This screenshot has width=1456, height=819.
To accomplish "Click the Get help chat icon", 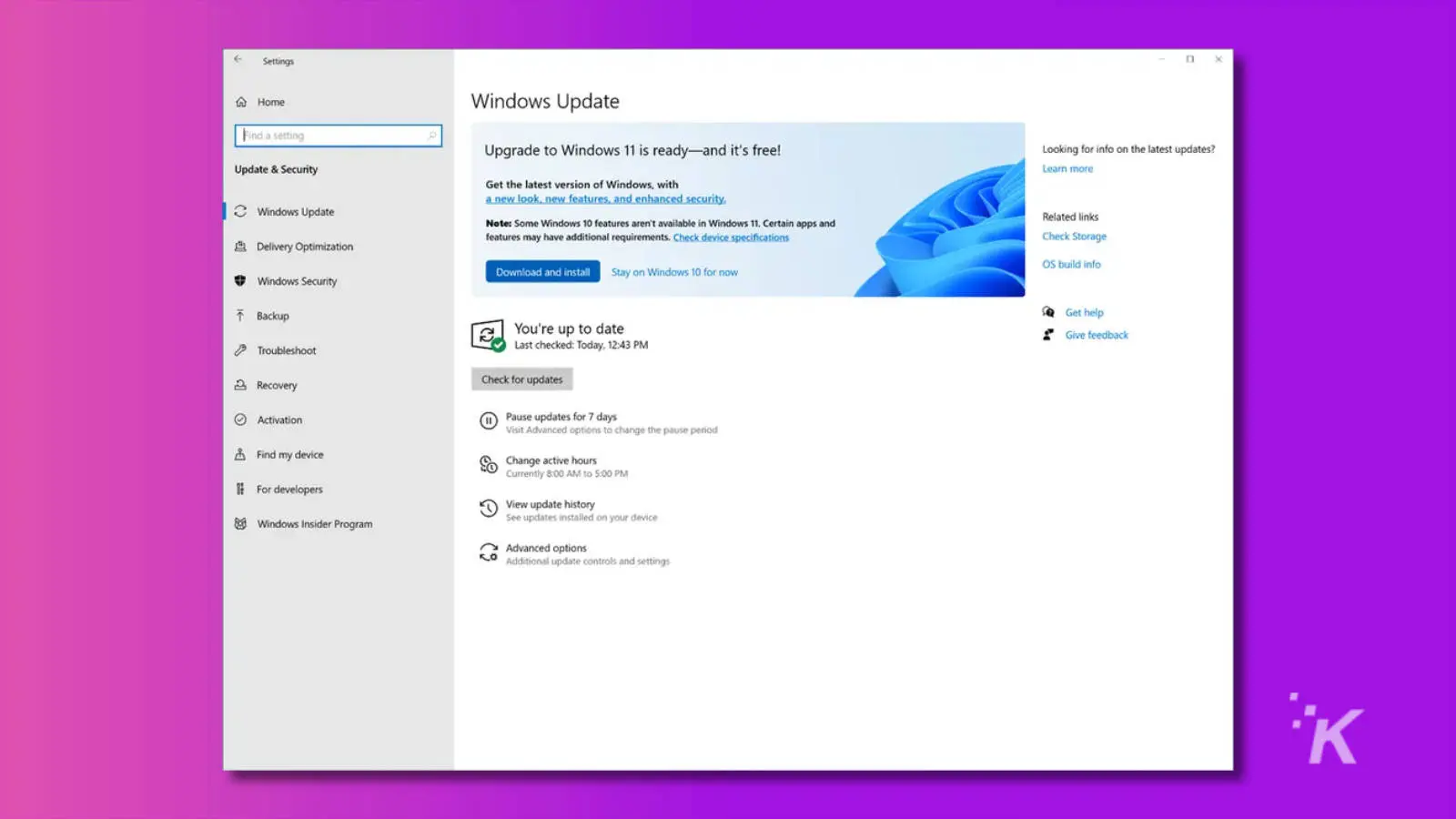I will click(x=1048, y=312).
